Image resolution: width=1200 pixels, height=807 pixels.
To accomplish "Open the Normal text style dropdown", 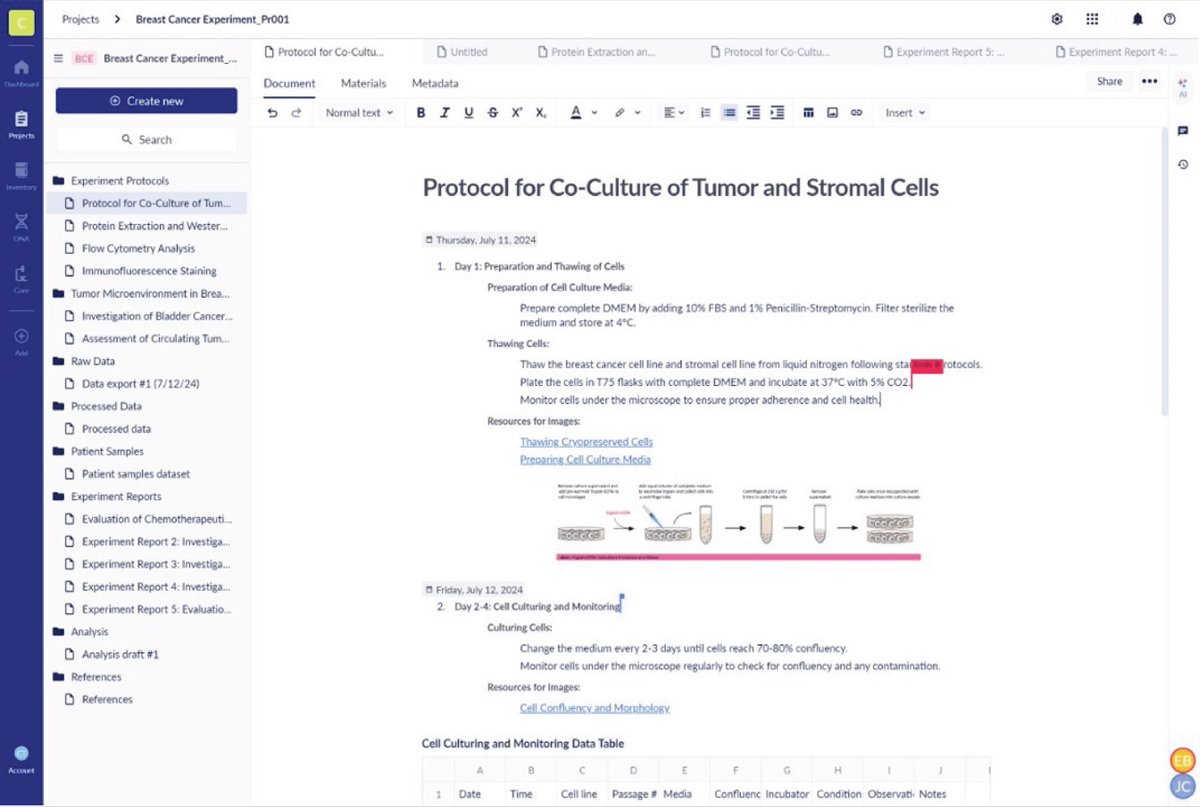I will [358, 112].
